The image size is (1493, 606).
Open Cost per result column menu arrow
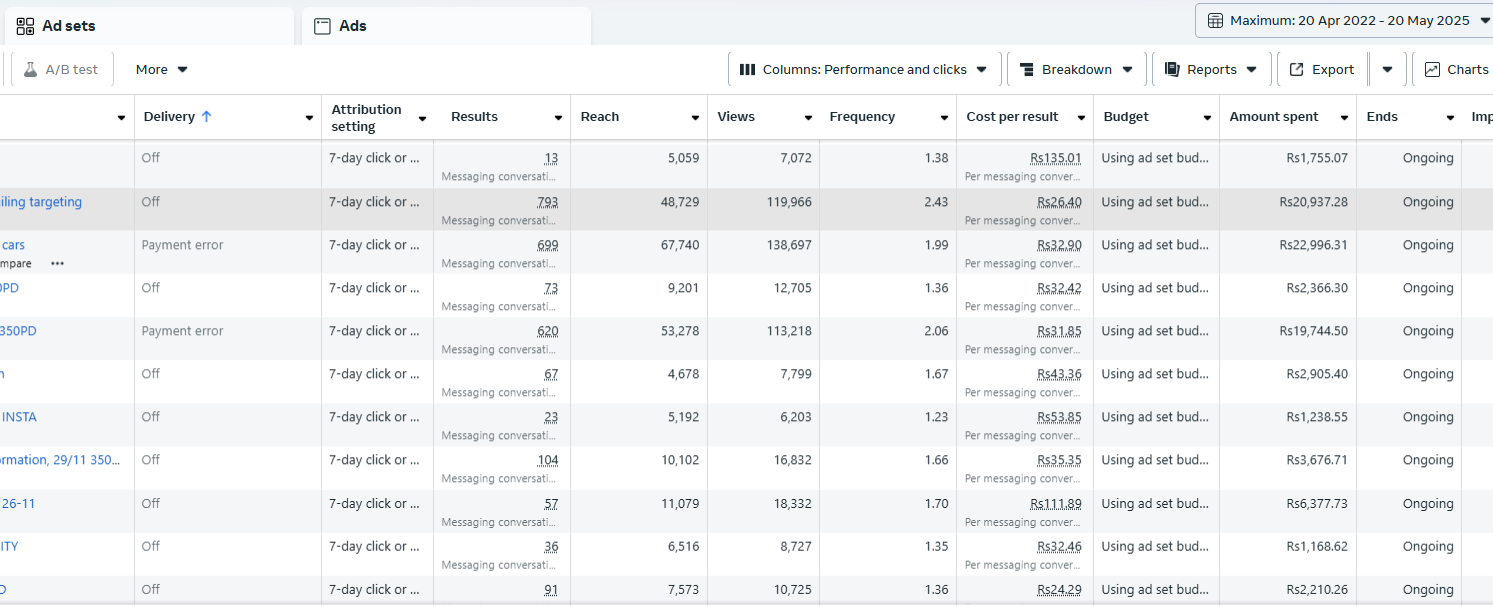coord(1081,118)
